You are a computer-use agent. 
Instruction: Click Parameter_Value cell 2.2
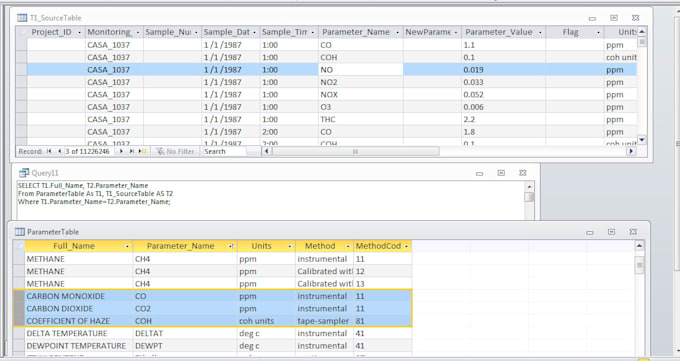tap(503, 119)
